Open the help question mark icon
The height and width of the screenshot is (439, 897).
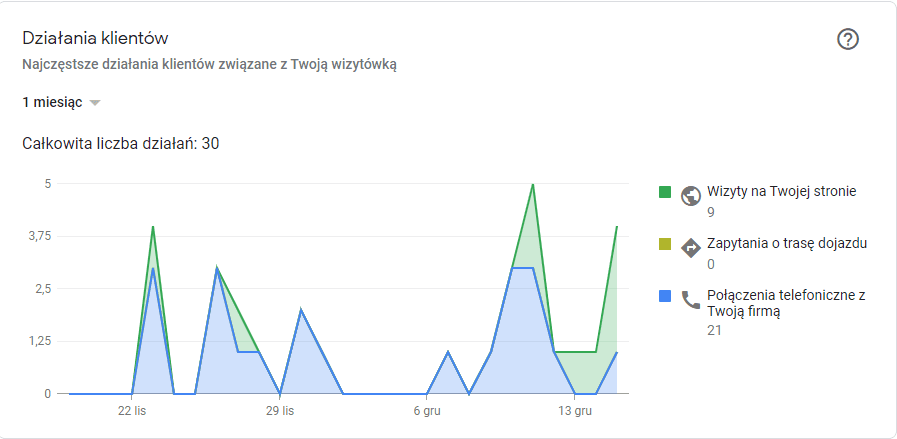coord(848,39)
